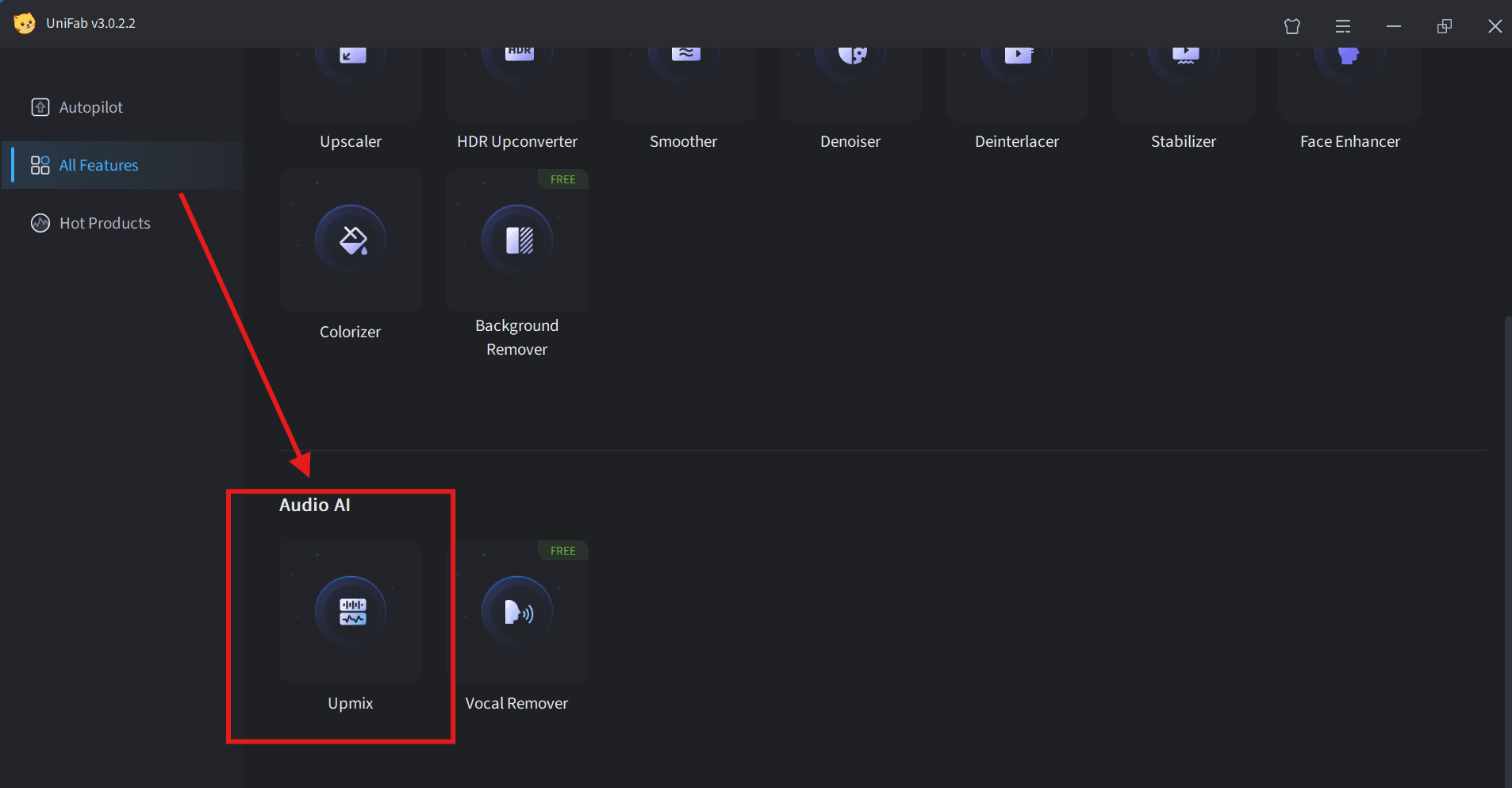Go to the Hot Products tab
The image size is (1512, 788).
[x=122, y=223]
